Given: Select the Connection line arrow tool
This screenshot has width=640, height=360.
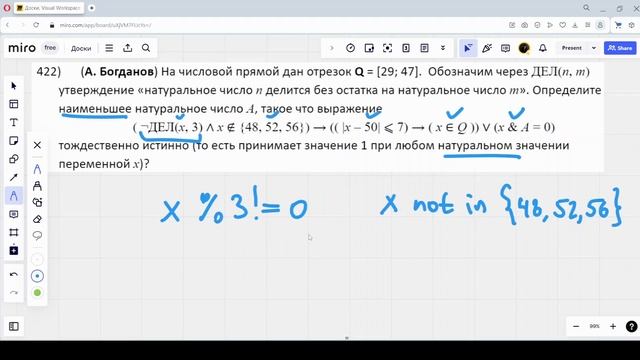Looking at the screenshot, I should tap(13, 178).
